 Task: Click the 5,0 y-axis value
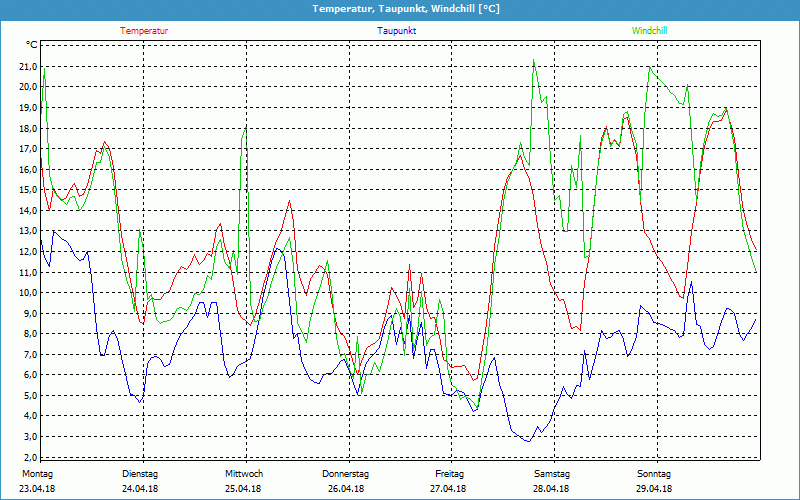(x=31, y=395)
